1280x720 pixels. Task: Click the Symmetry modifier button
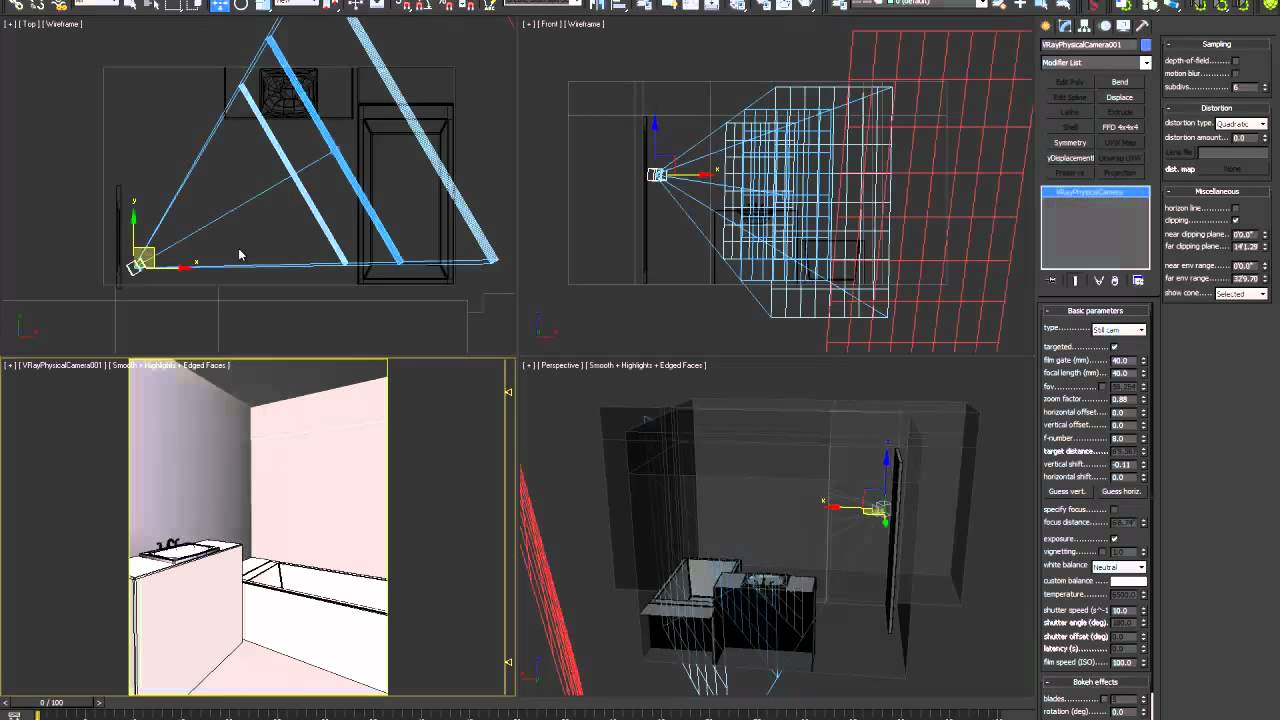click(x=1070, y=143)
